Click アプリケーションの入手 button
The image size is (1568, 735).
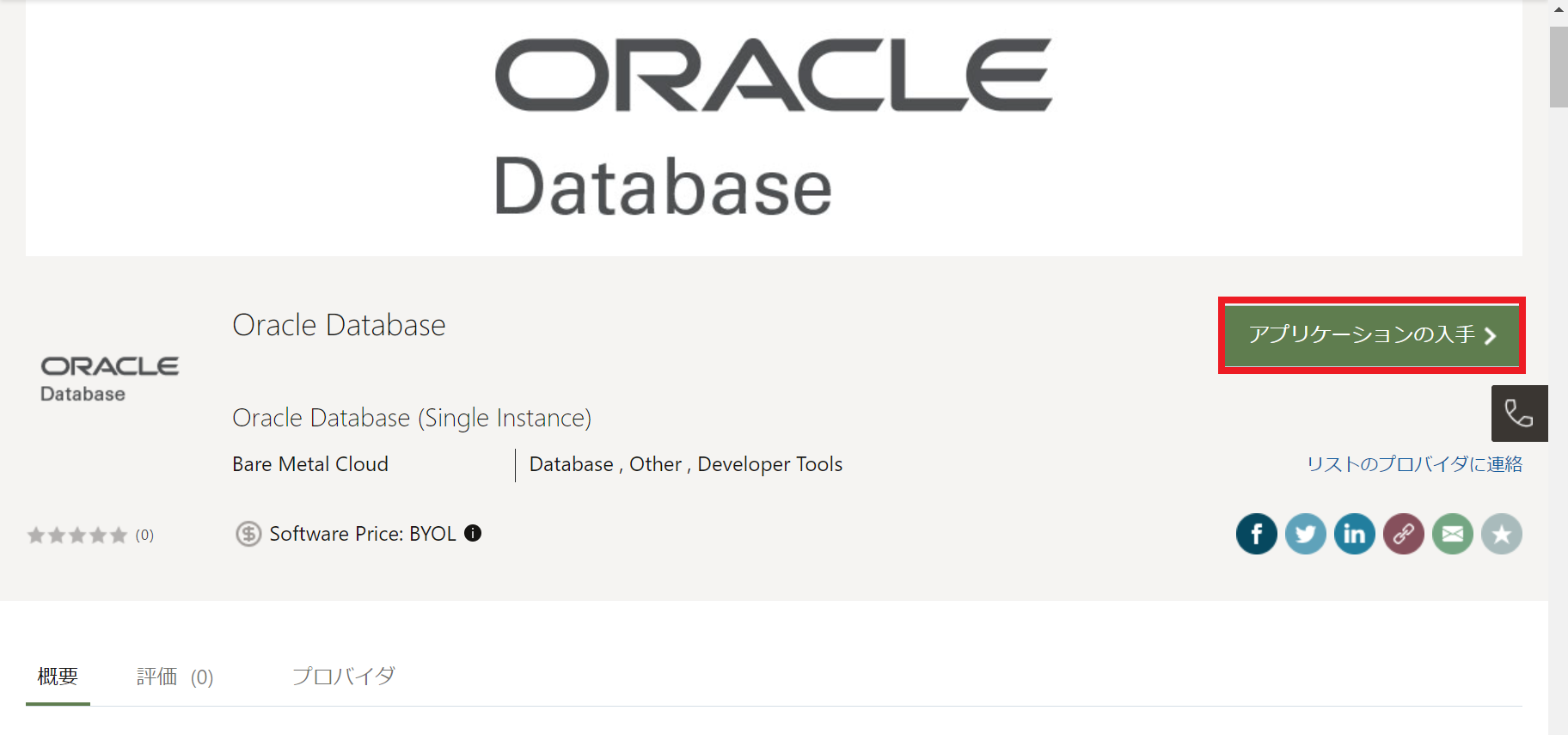[x=1370, y=336]
